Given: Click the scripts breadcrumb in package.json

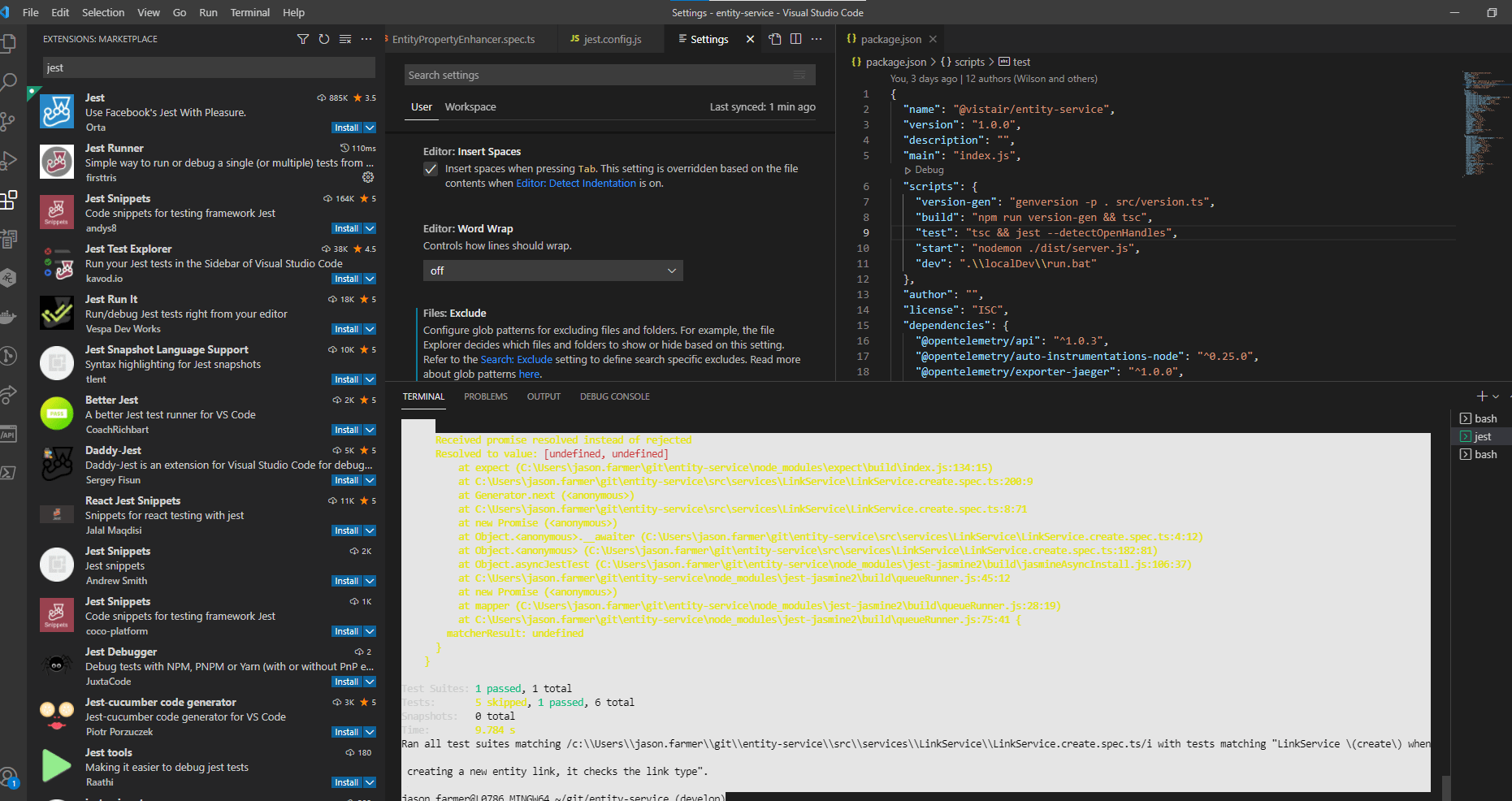Looking at the screenshot, I should coord(969,62).
